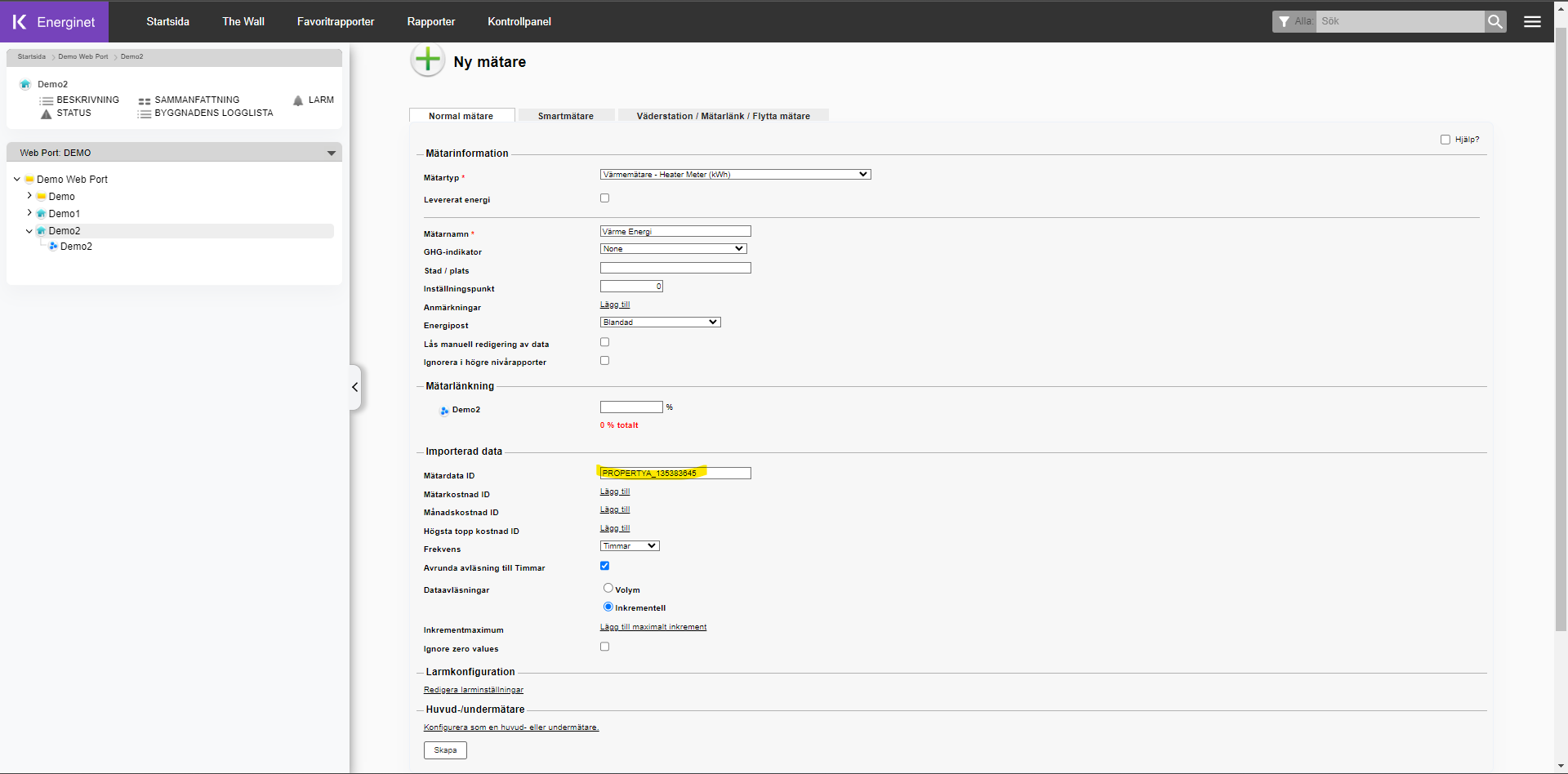1568x774 pixels.
Task: Open Rapporter in top navigation
Action: point(431,22)
